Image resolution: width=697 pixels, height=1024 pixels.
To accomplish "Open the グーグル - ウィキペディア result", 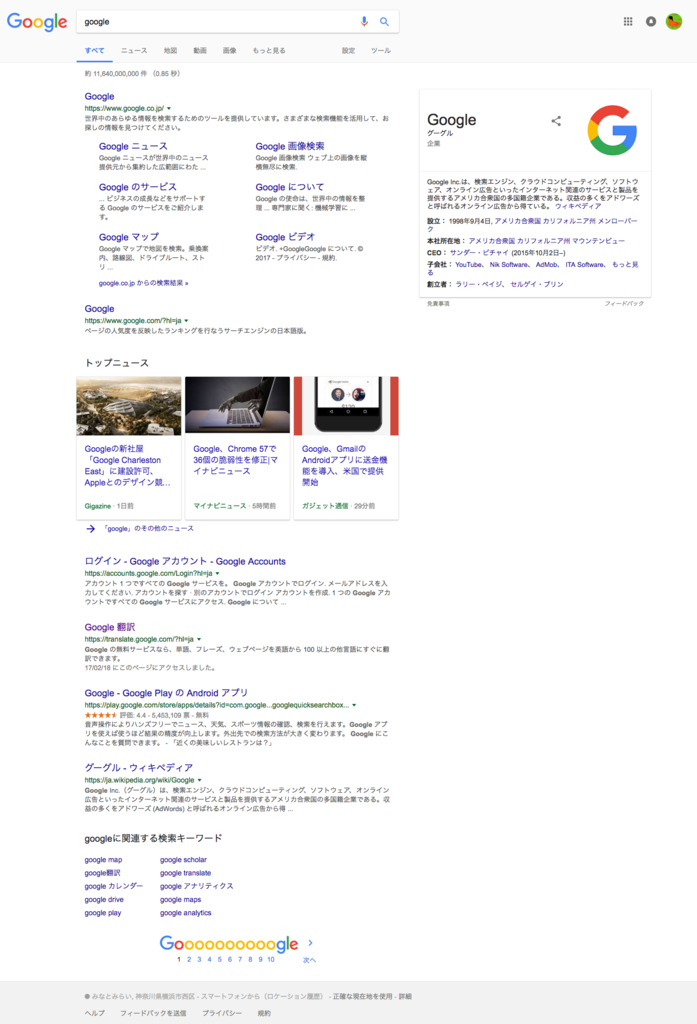I will (138, 768).
